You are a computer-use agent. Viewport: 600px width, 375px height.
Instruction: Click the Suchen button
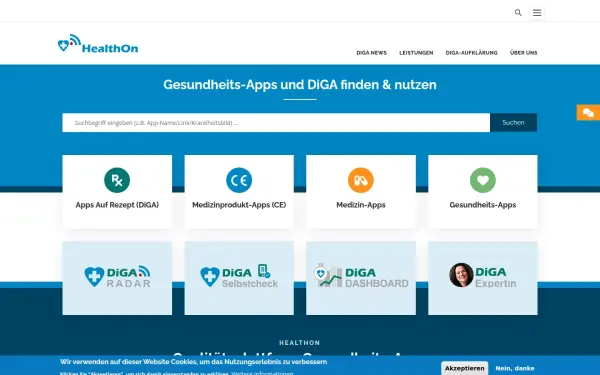pyautogui.click(x=514, y=123)
